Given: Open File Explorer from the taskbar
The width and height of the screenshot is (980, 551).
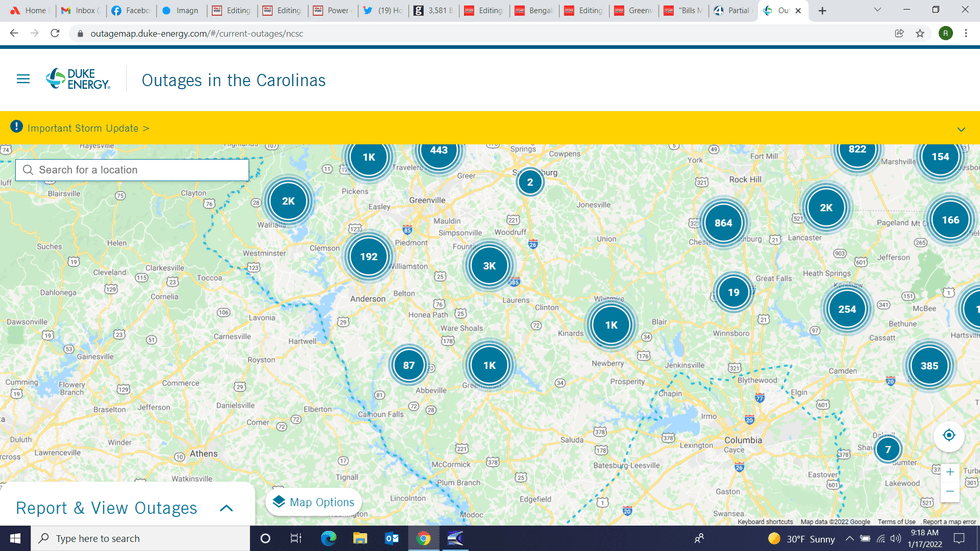Looking at the screenshot, I should 360,539.
